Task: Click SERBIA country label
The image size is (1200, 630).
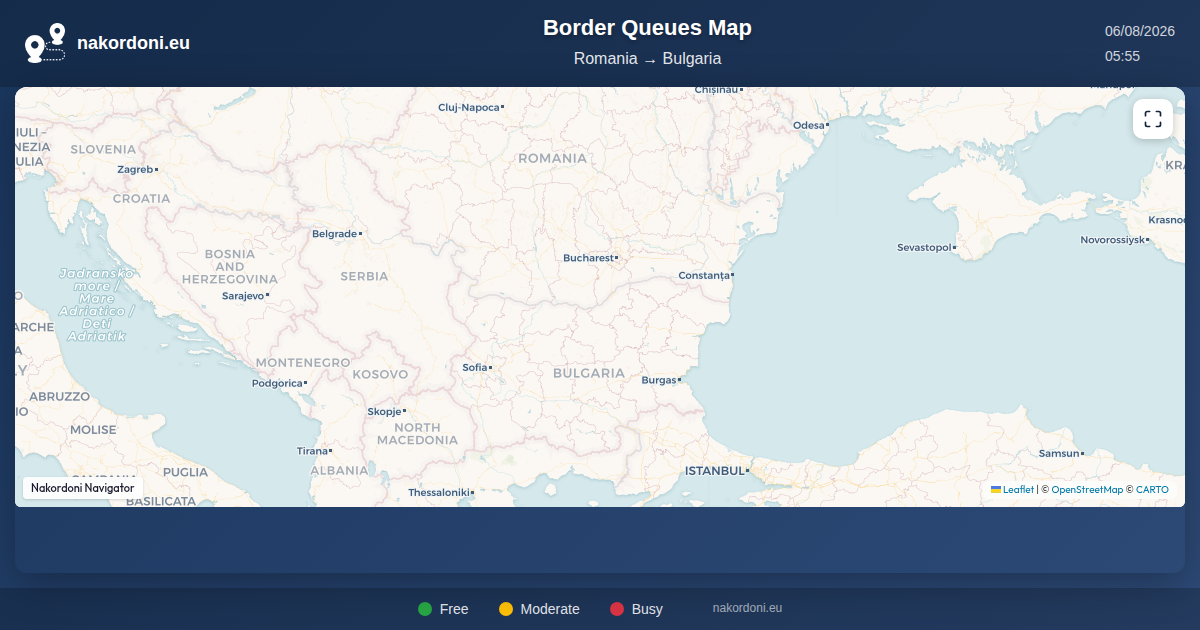Action: click(364, 276)
